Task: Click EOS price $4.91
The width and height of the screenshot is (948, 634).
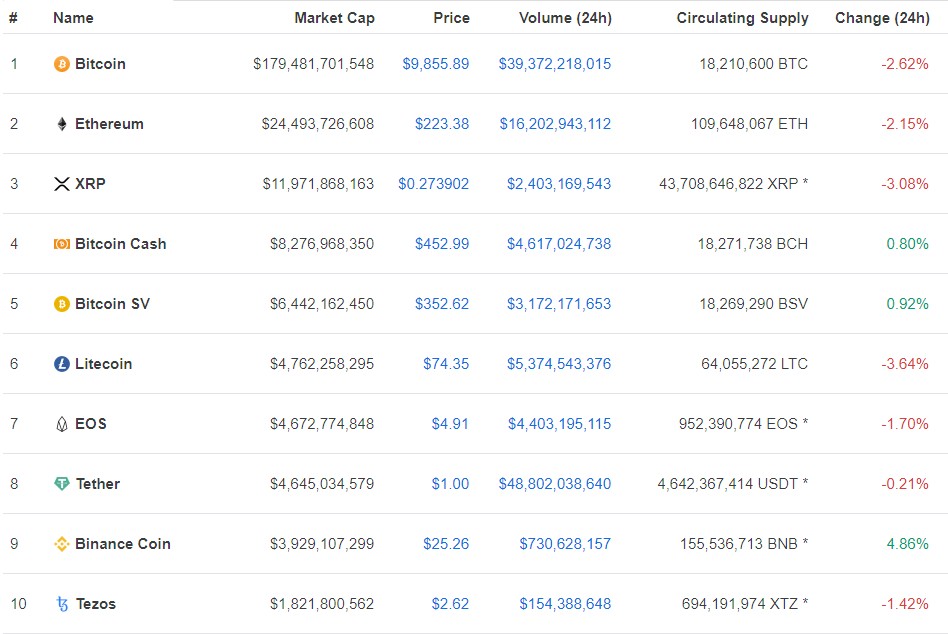Action: (x=450, y=424)
